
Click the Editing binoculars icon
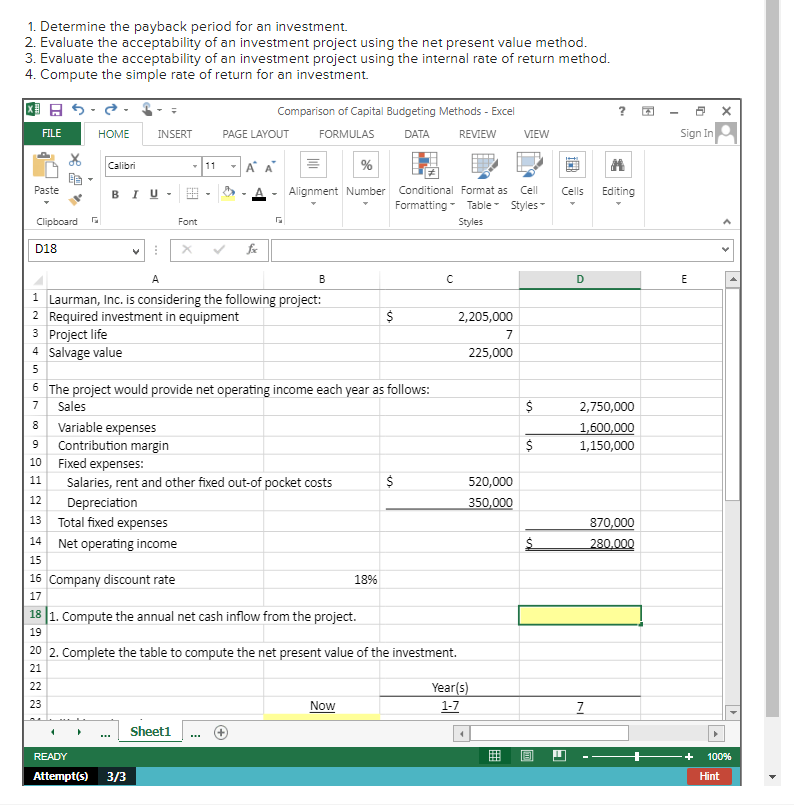pyautogui.click(x=618, y=164)
